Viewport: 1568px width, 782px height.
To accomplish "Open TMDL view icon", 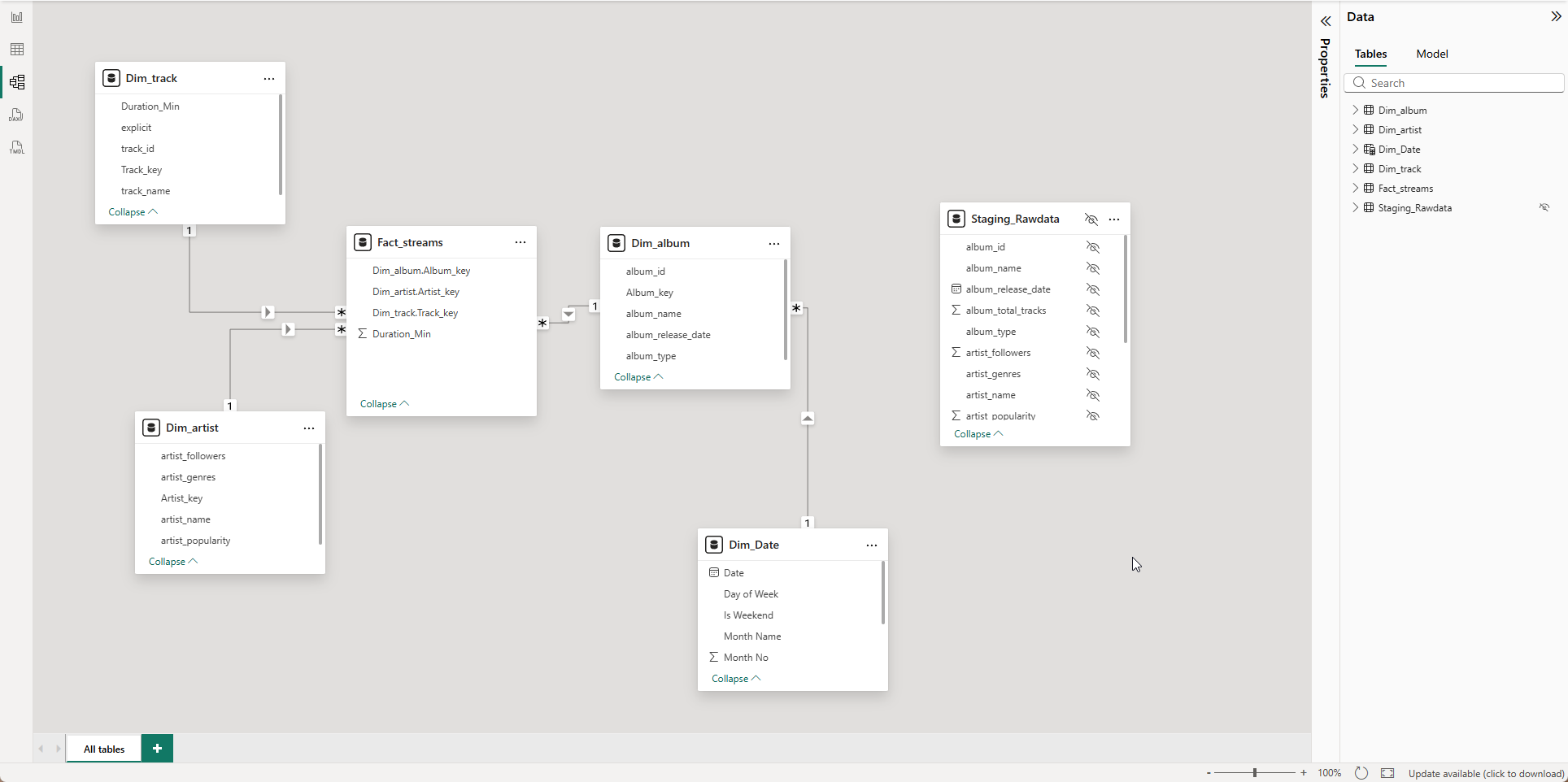I will tap(16, 148).
